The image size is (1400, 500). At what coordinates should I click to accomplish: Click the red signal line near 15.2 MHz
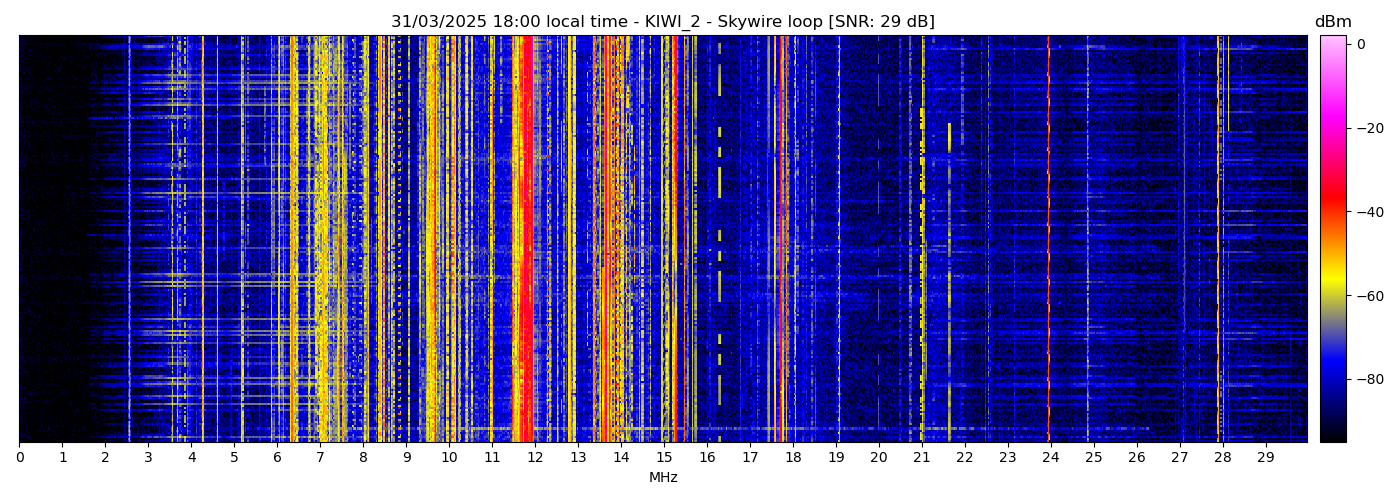[x=674, y=240]
